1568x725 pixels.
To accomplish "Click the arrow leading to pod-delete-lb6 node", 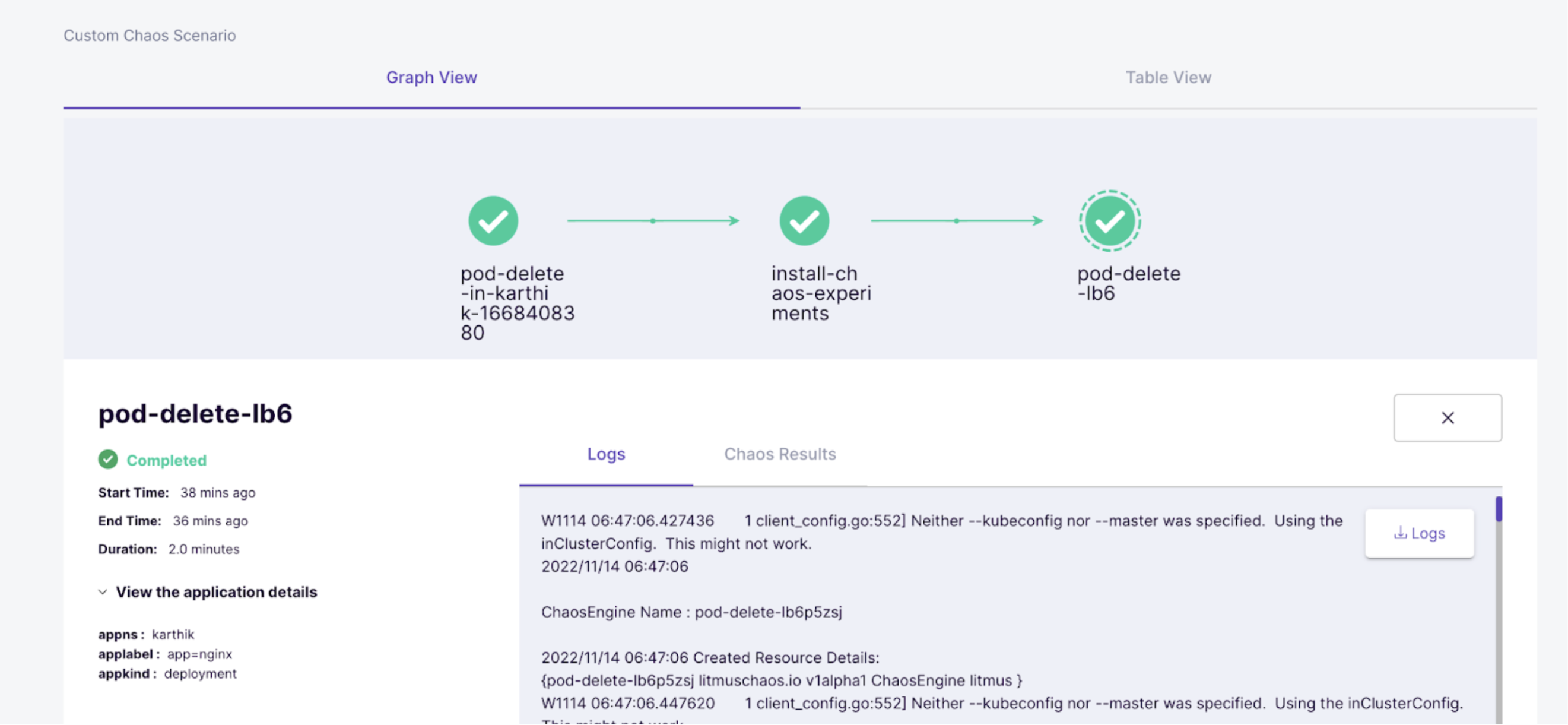I will 956,220.
